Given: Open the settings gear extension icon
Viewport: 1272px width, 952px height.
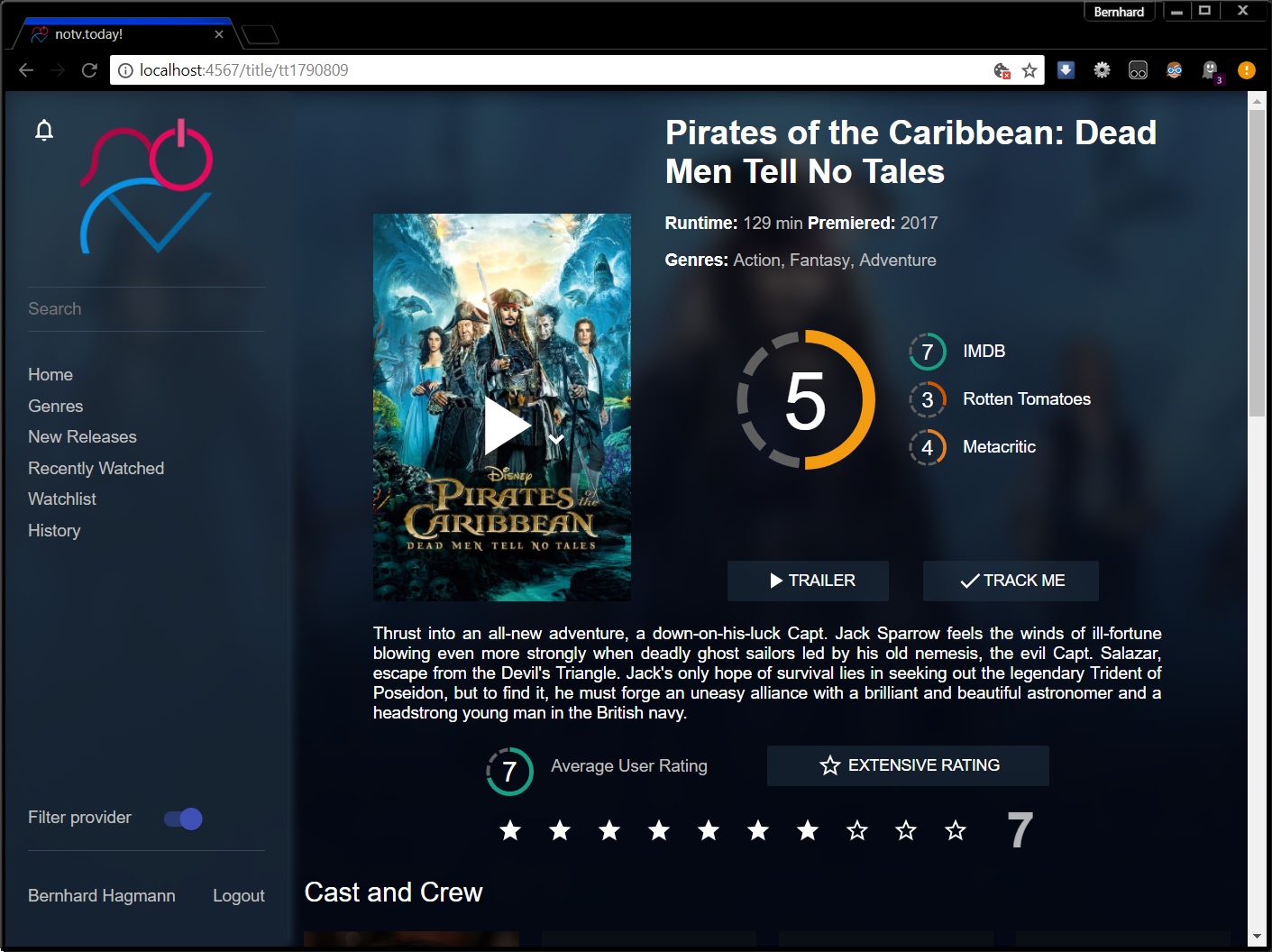Looking at the screenshot, I should pyautogui.click(x=1102, y=70).
